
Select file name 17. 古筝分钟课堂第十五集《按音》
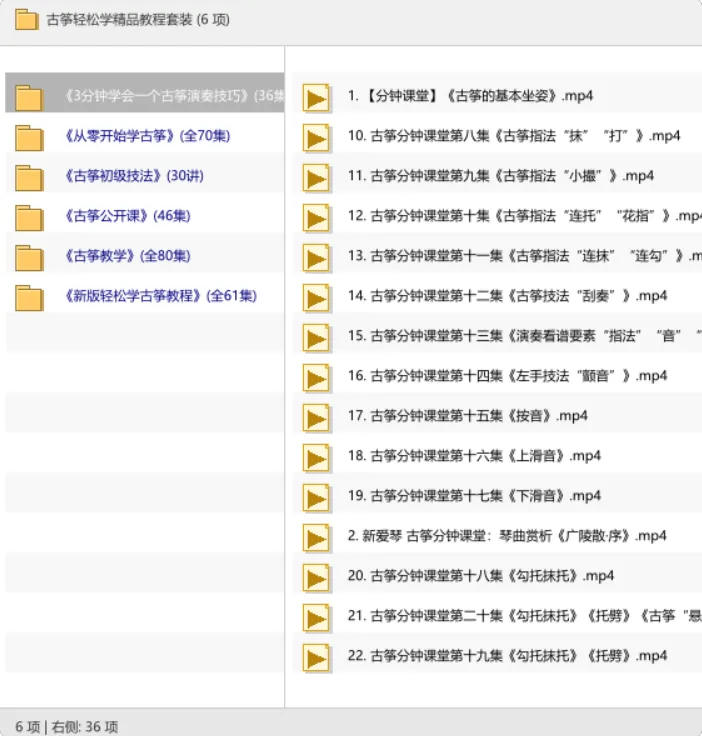467,416
